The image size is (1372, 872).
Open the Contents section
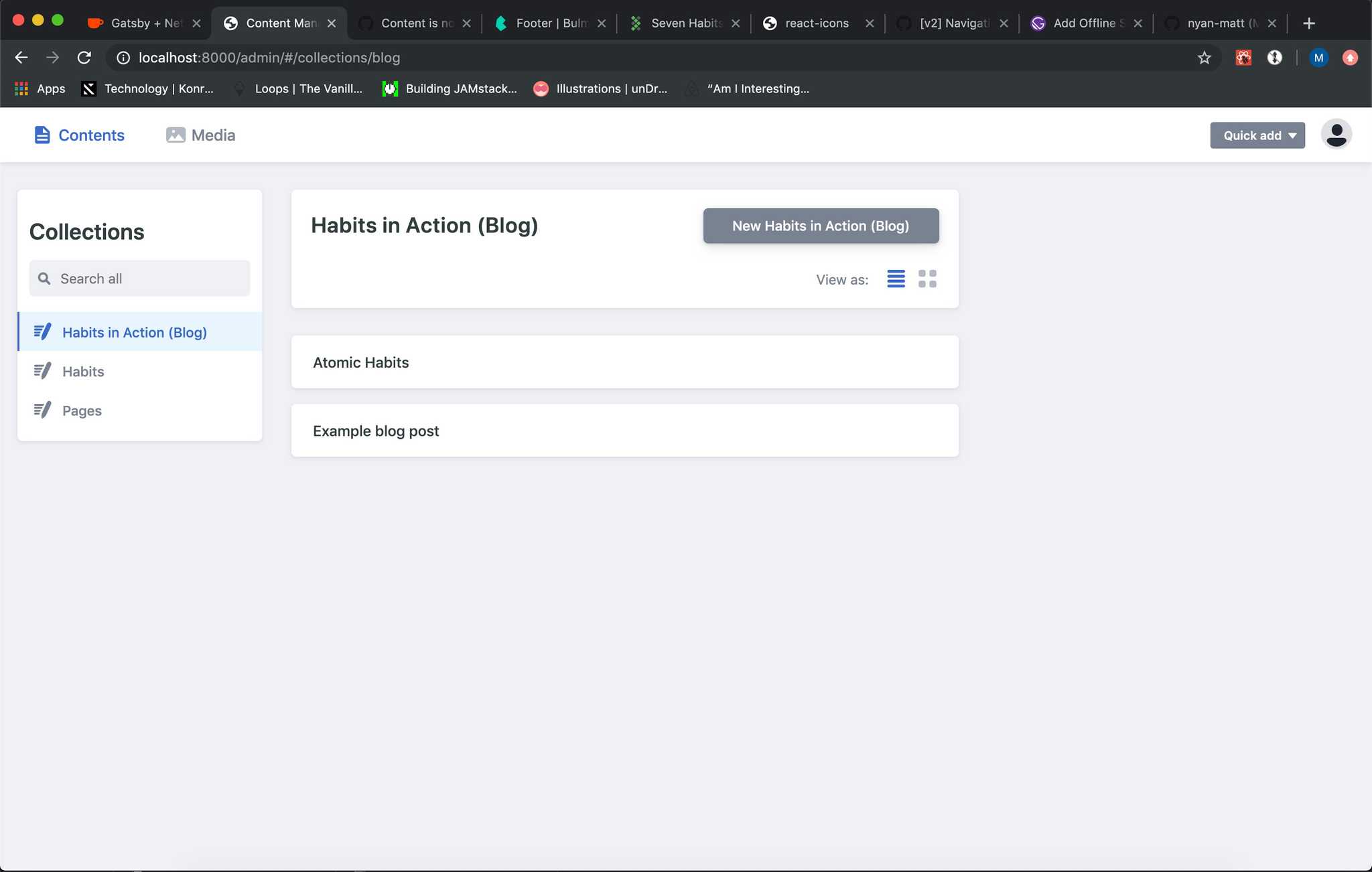[79, 135]
